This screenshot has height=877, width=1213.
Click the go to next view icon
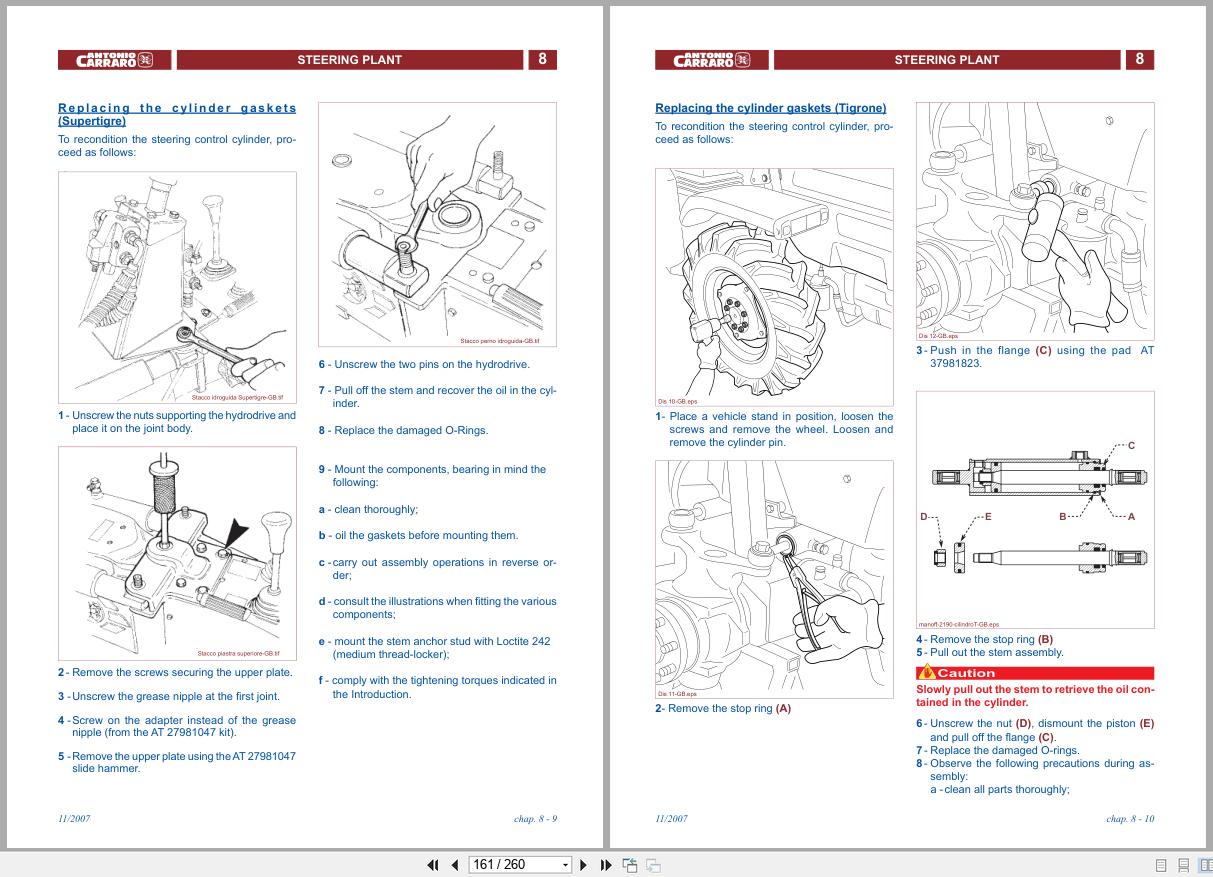coord(653,865)
